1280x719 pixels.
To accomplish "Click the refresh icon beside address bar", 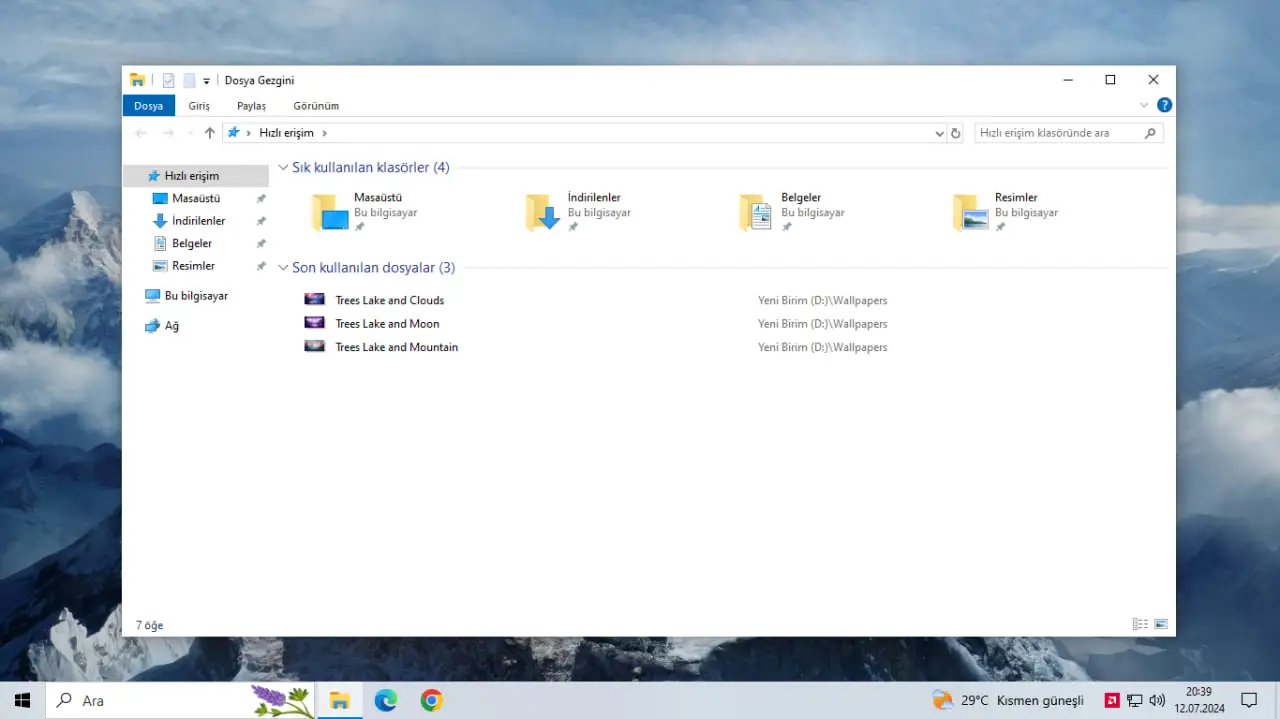I will (x=955, y=133).
